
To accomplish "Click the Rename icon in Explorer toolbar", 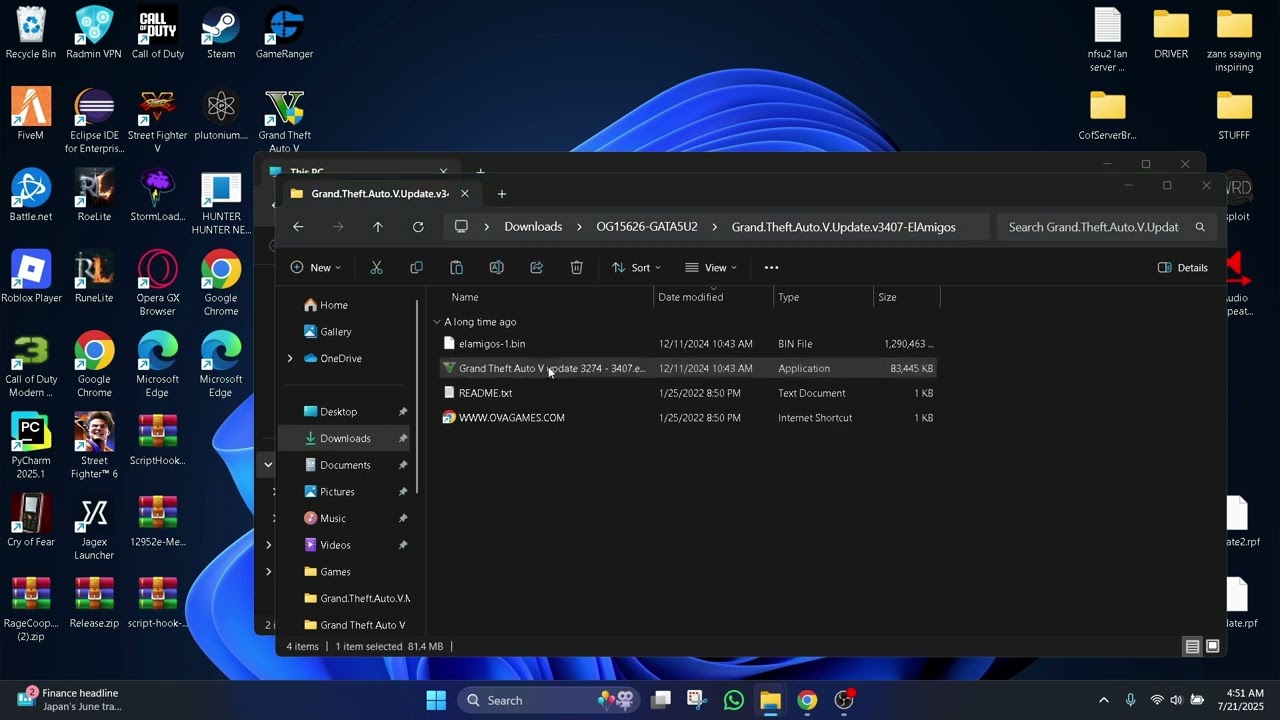I will (x=496, y=268).
